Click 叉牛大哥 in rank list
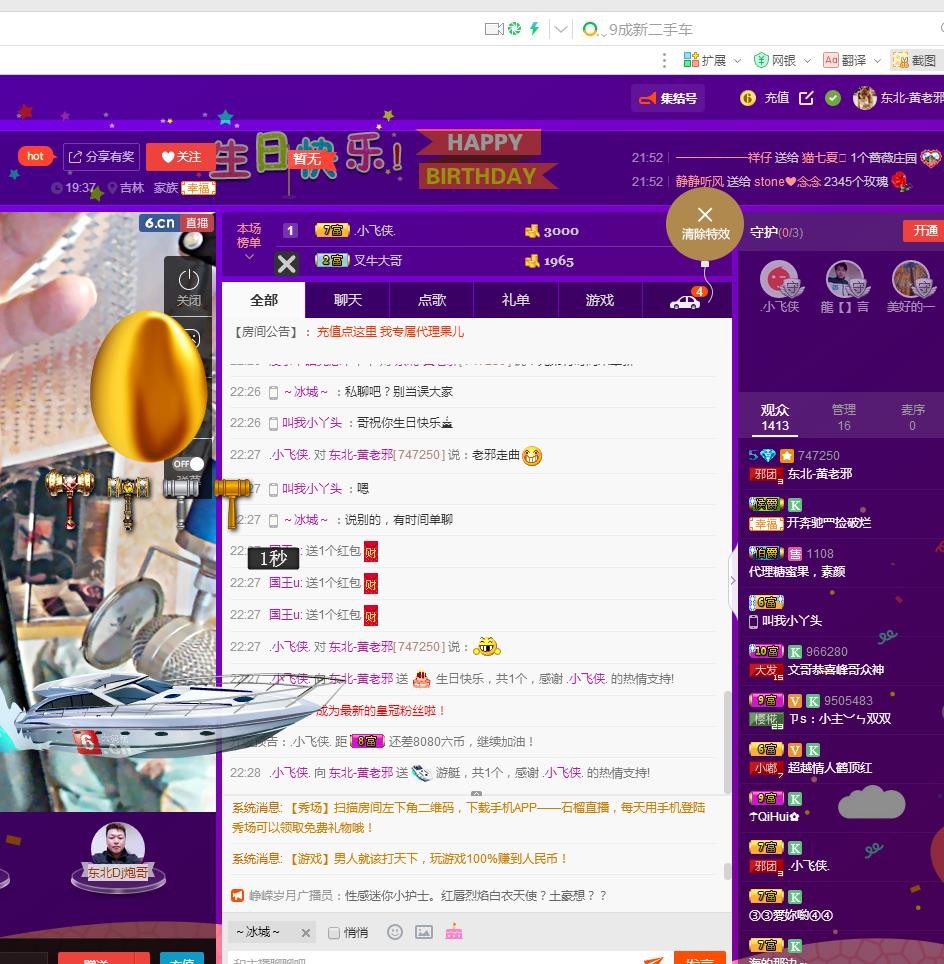This screenshot has height=964, width=944. tap(378, 261)
